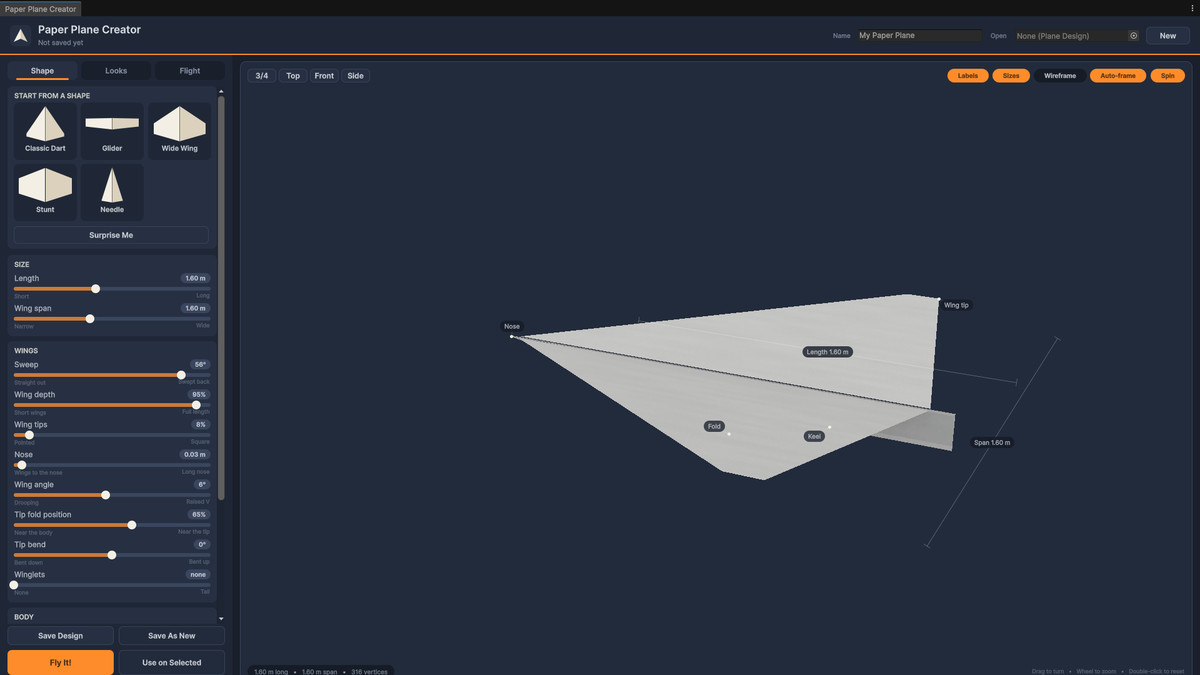Adjust the Nose slider handle
Viewport: 1200px width, 675px height.
(x=21, y=465)
